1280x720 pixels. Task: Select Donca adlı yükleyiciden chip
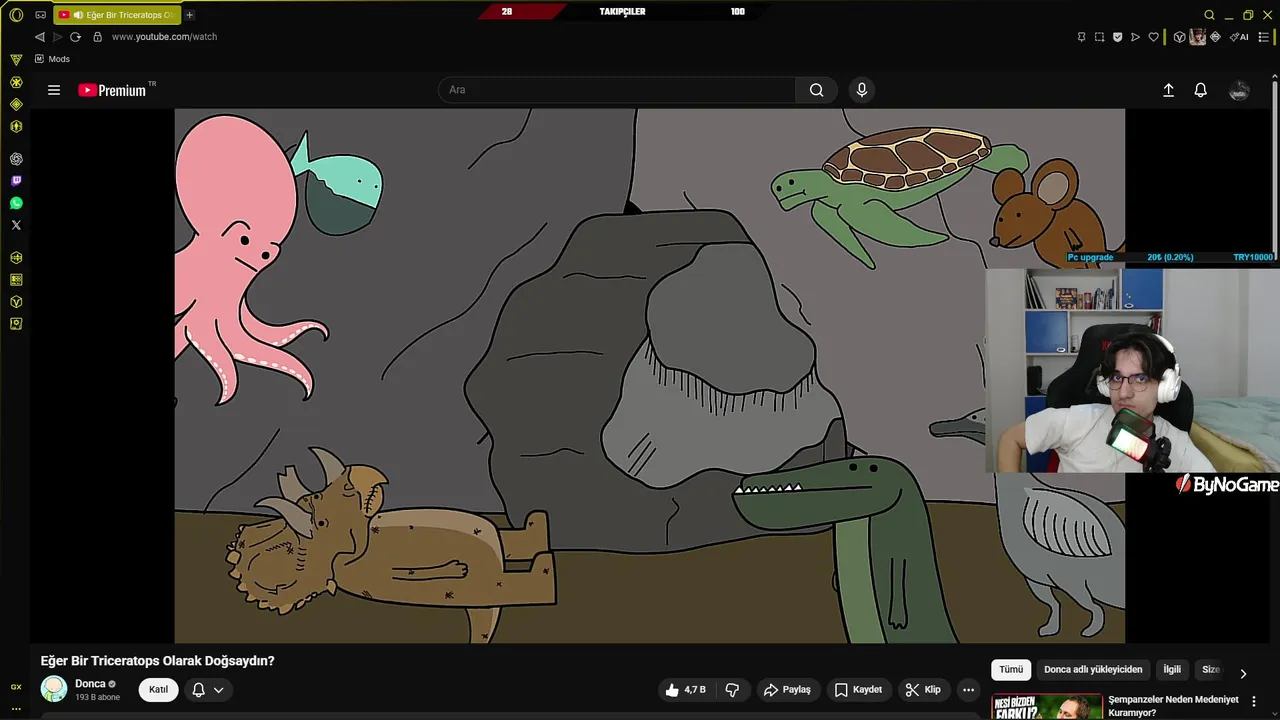pyautogui.click(x=1093, y=669)
